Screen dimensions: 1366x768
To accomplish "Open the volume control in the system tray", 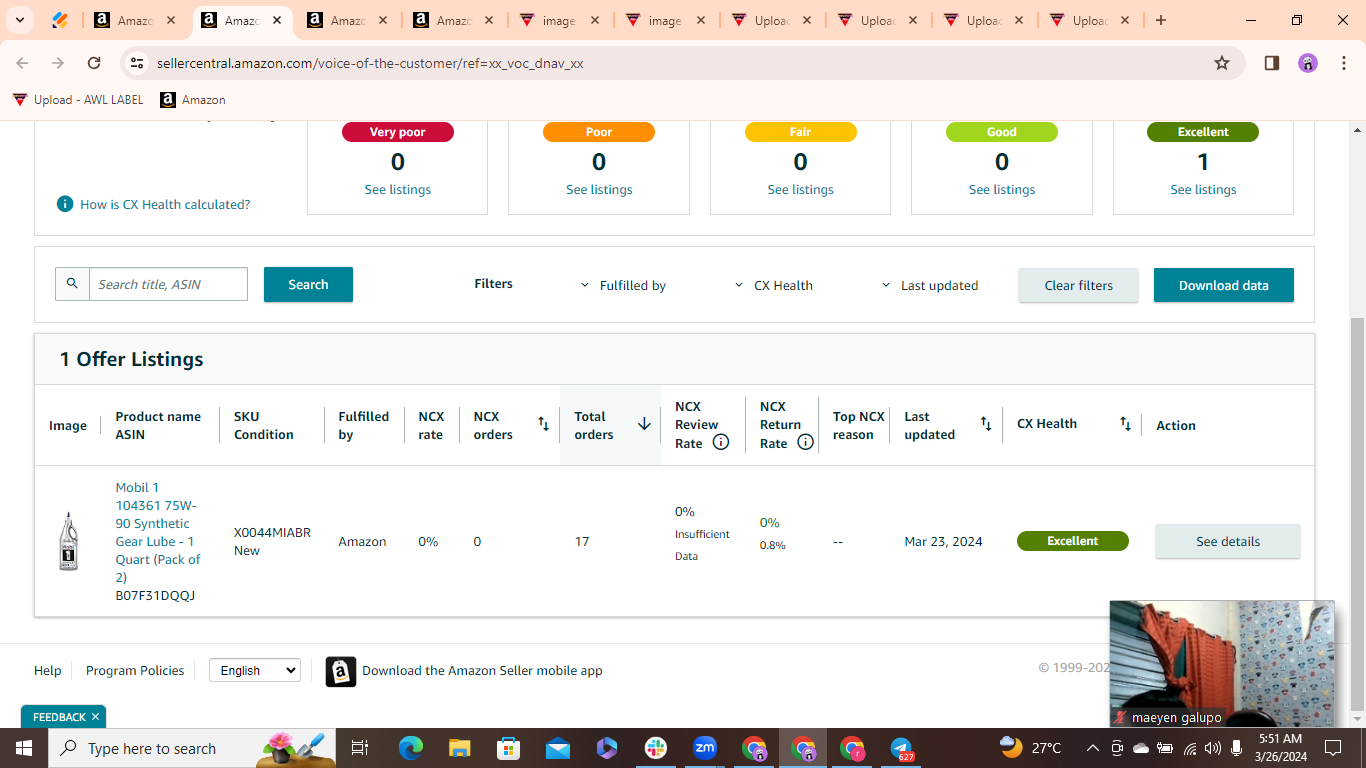I will coord(1213,748).
